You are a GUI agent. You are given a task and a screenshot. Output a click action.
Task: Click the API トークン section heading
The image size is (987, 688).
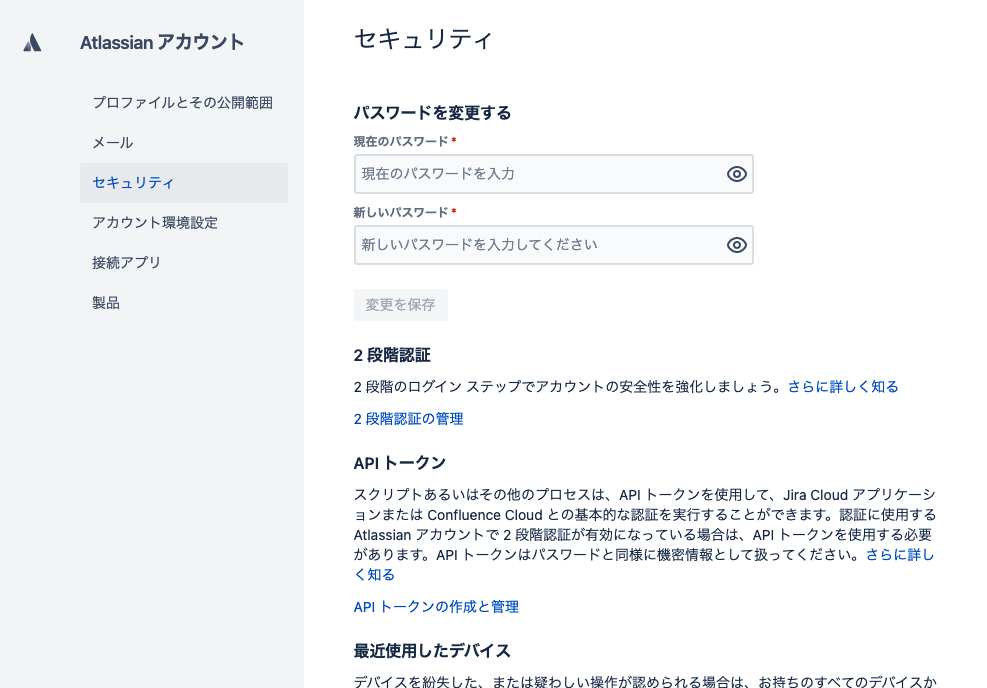pos(400,463)
